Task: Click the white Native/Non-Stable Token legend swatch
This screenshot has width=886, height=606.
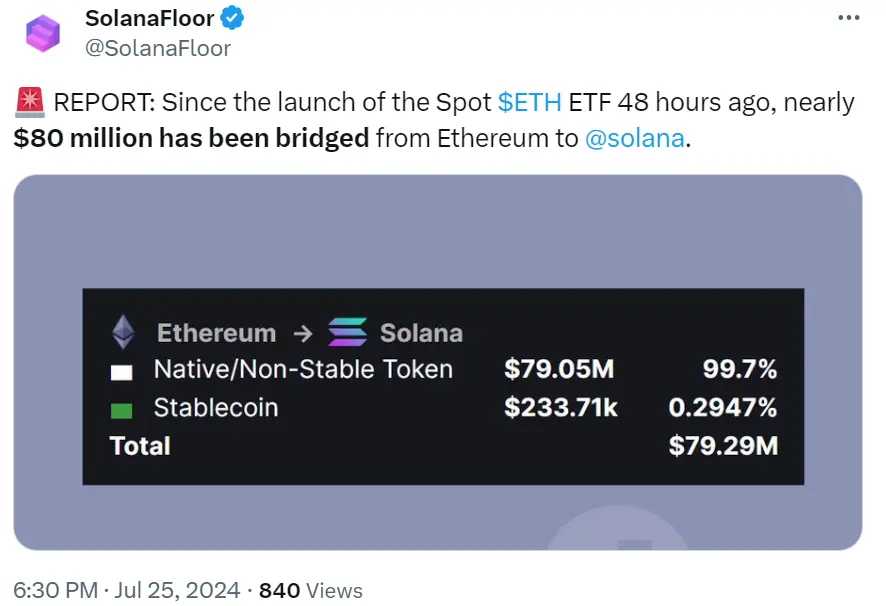Action: 123,369
